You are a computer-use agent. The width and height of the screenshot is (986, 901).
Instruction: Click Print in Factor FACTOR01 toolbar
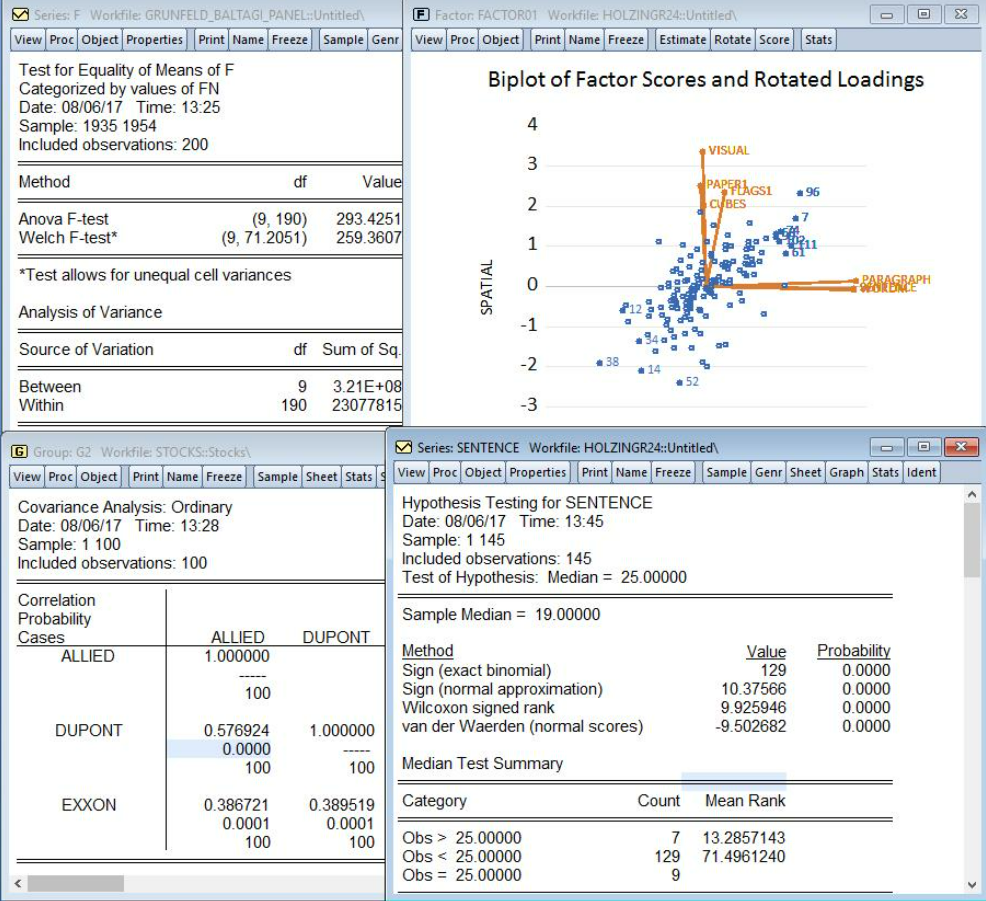point(547,40)
